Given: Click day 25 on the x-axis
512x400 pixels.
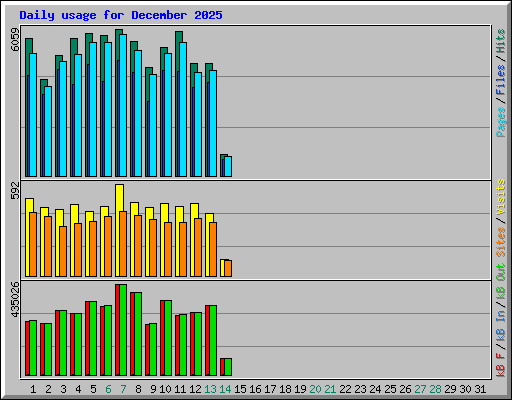Looking at the screenshot, I should (x=390, y=389).
